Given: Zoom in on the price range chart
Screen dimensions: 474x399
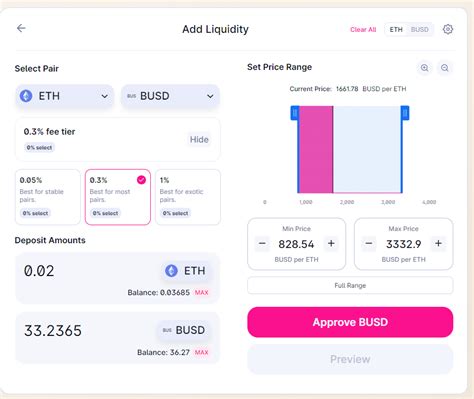Looking at the screenshot, I should (x=425, y=68).
